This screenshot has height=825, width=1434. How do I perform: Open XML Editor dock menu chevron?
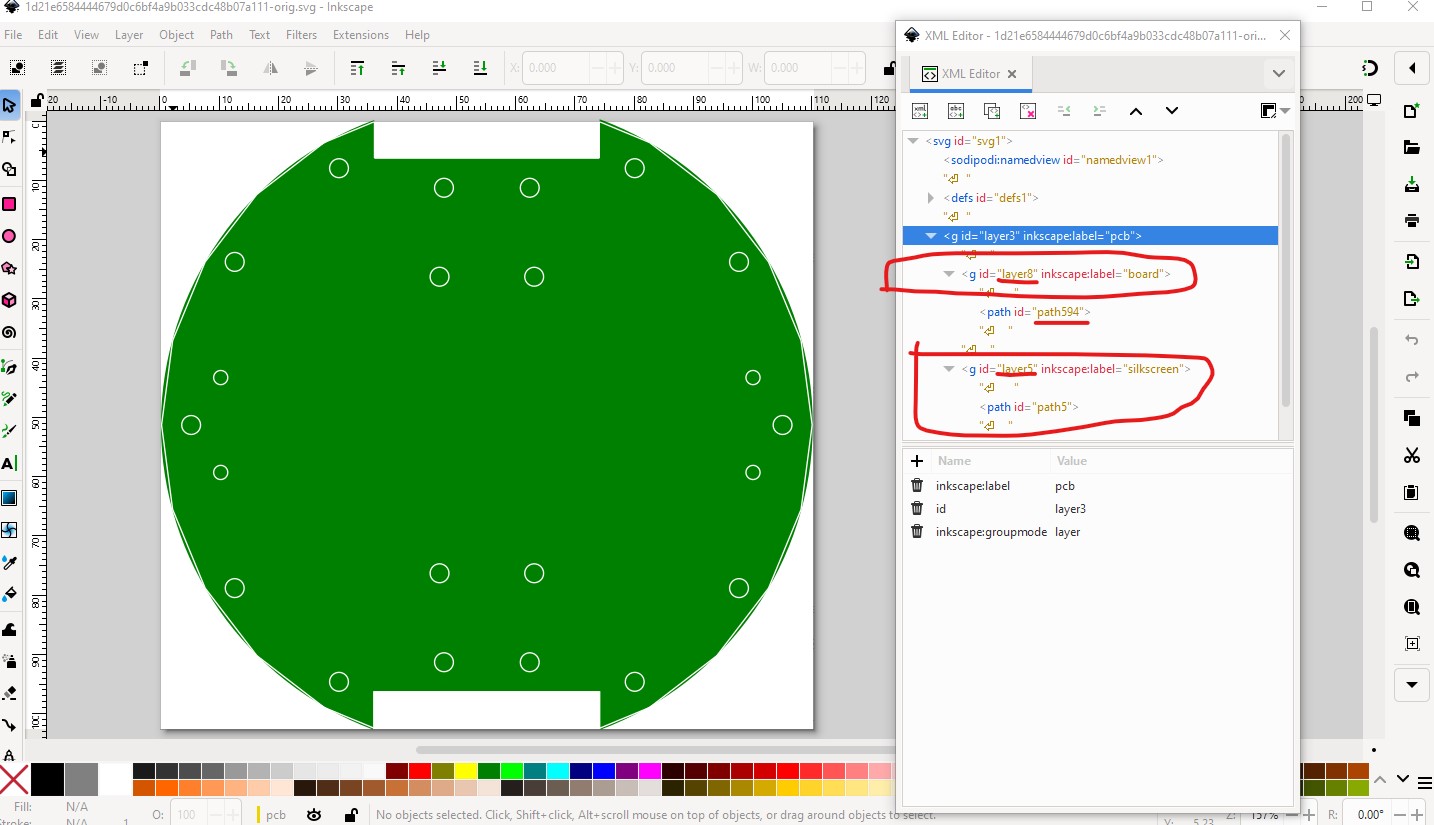1278,73
